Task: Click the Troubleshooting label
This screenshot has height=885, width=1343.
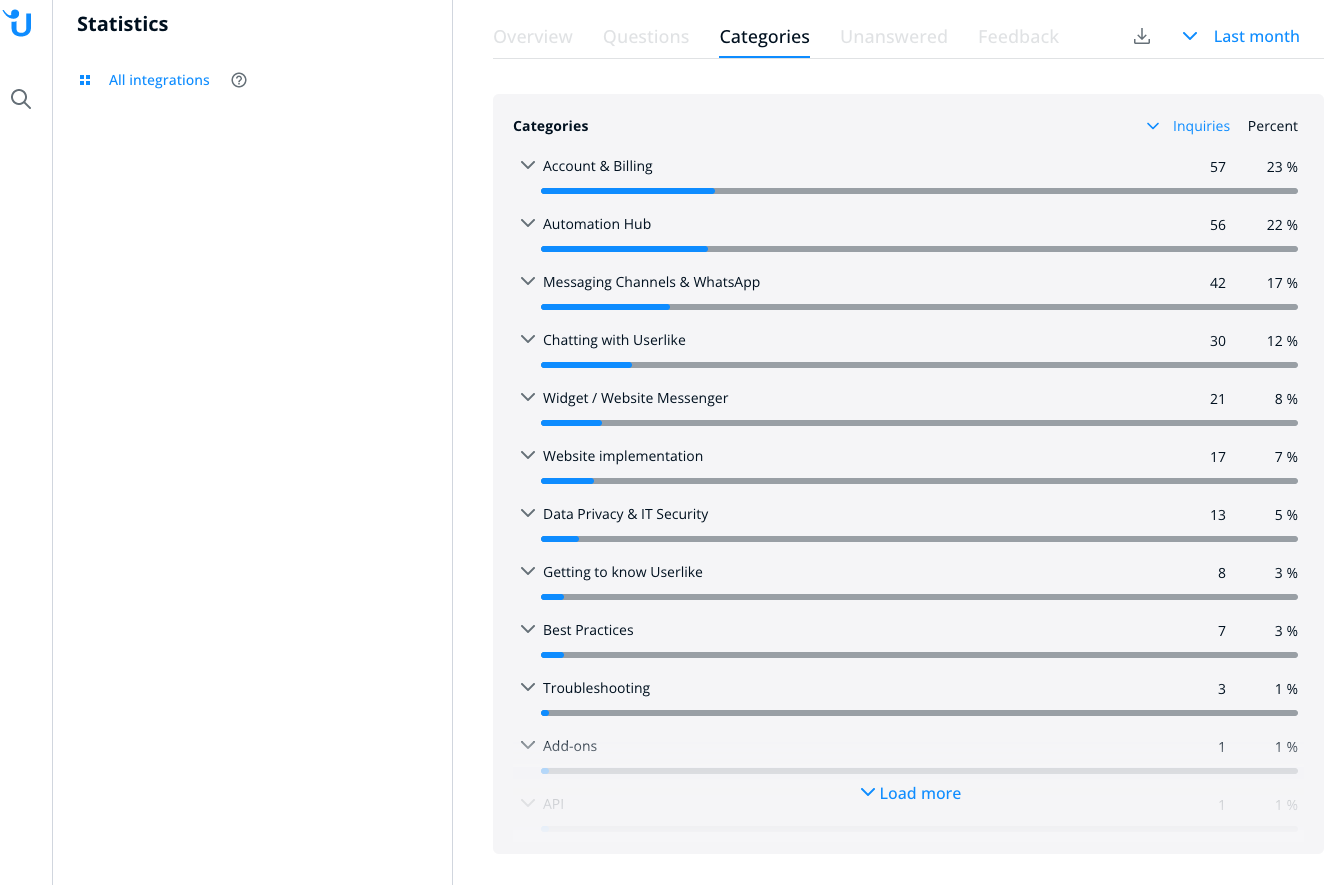Action: click(596, 688)
